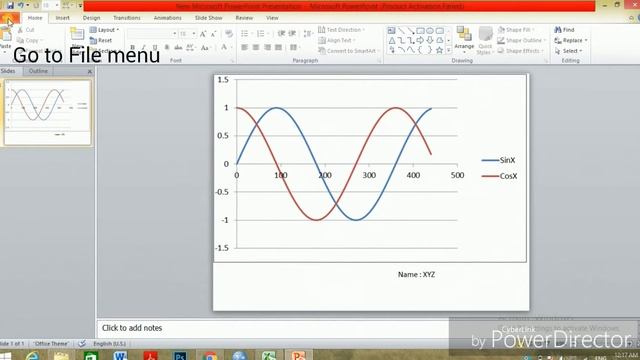Open the Slide Show tab

[209, 18]
